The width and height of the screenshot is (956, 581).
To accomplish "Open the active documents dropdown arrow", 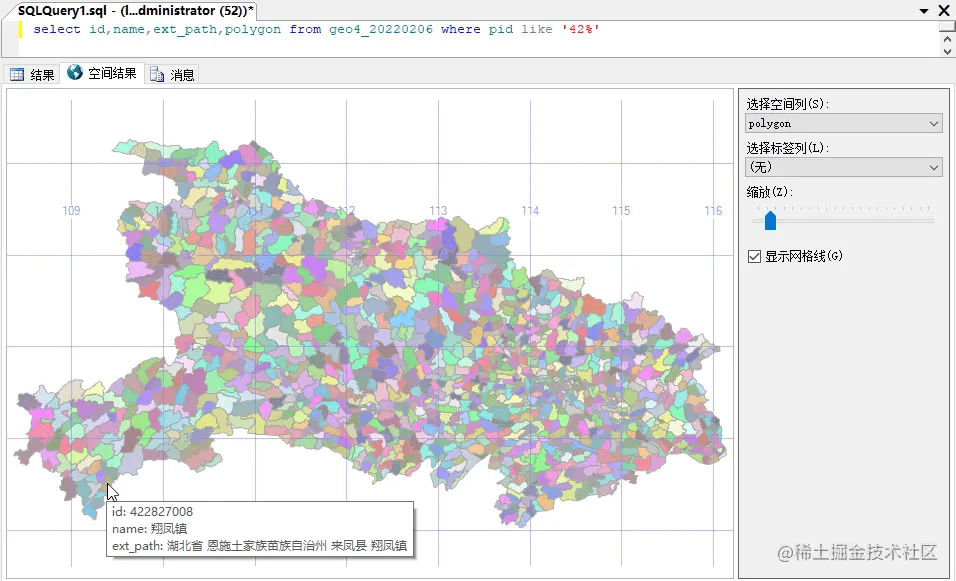I will (924, 11).
